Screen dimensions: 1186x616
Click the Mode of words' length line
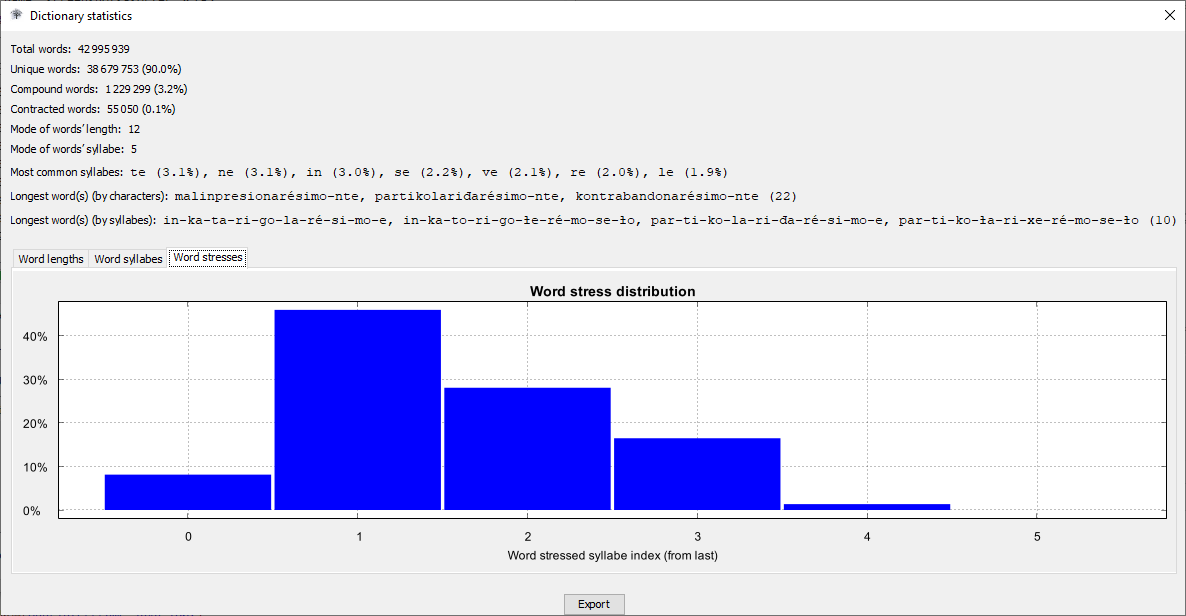point(75,129)
